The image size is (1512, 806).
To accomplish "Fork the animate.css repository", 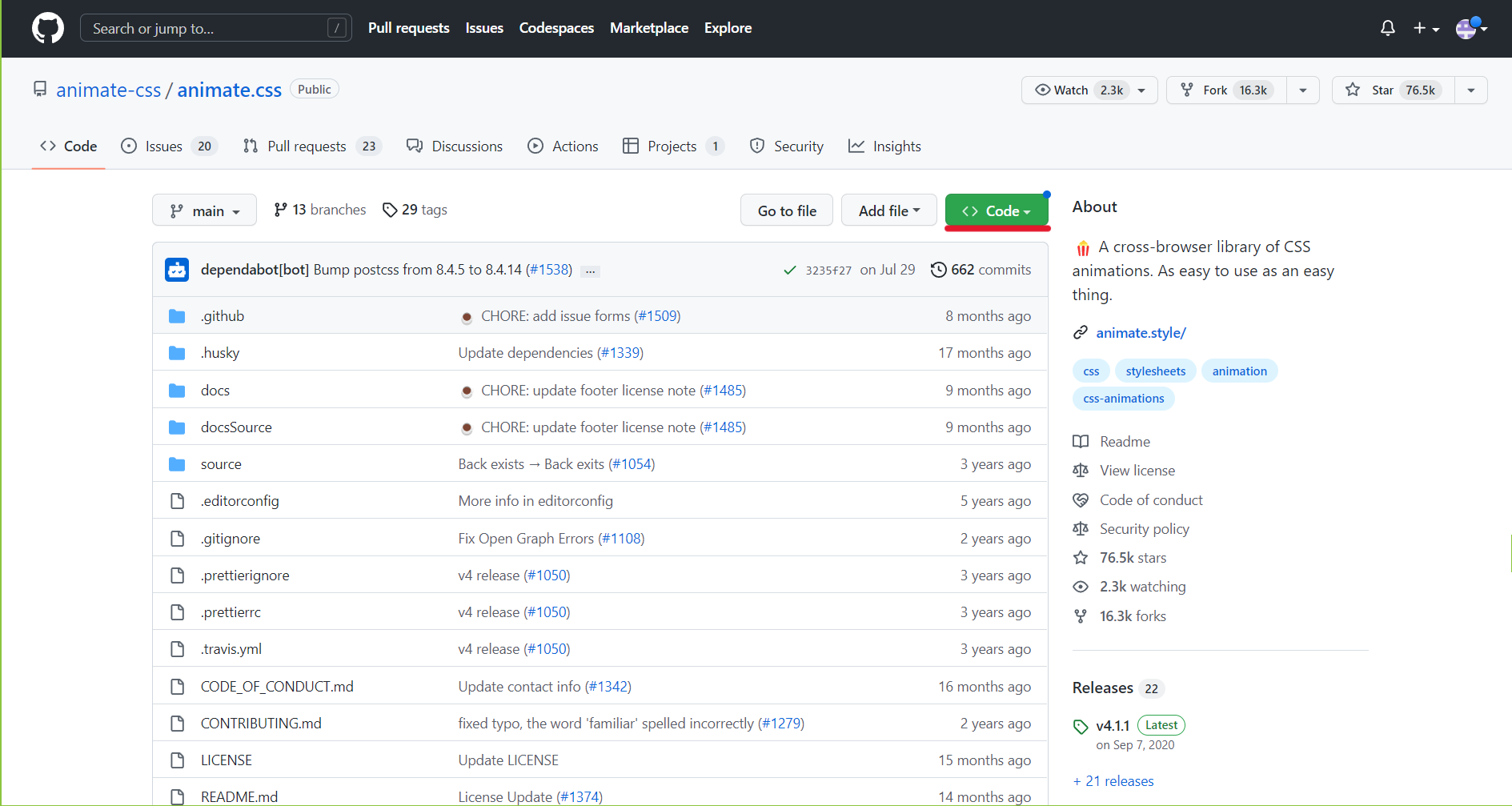I will coord(1226,90).
